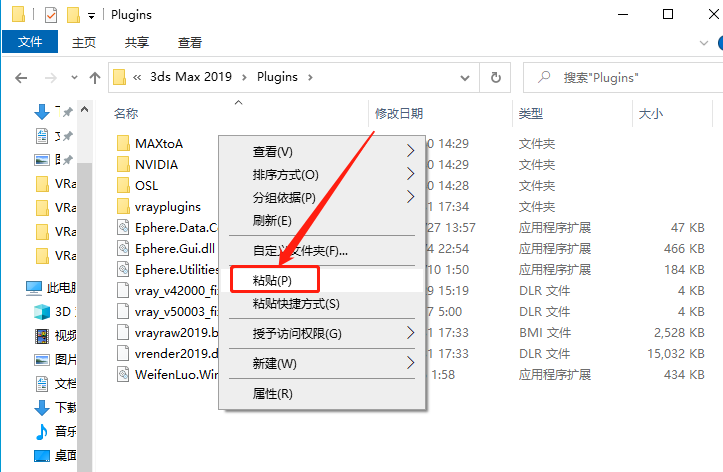This screenshot has width=723, height=472.
Task: Open the 新建(W) submenu
Action: click(322, 363)
